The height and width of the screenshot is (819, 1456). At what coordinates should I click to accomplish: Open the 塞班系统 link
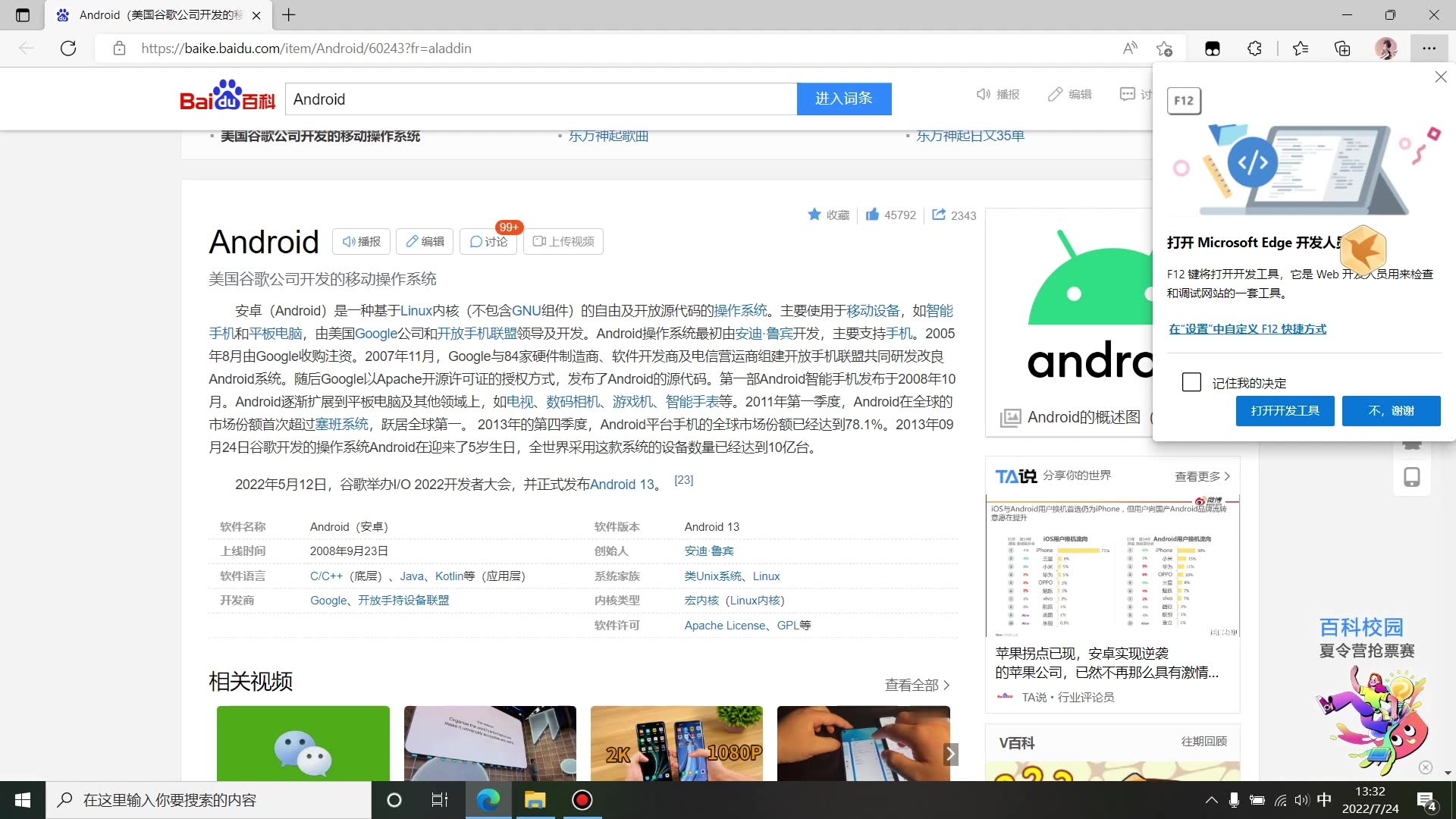(x=342, y=425)
